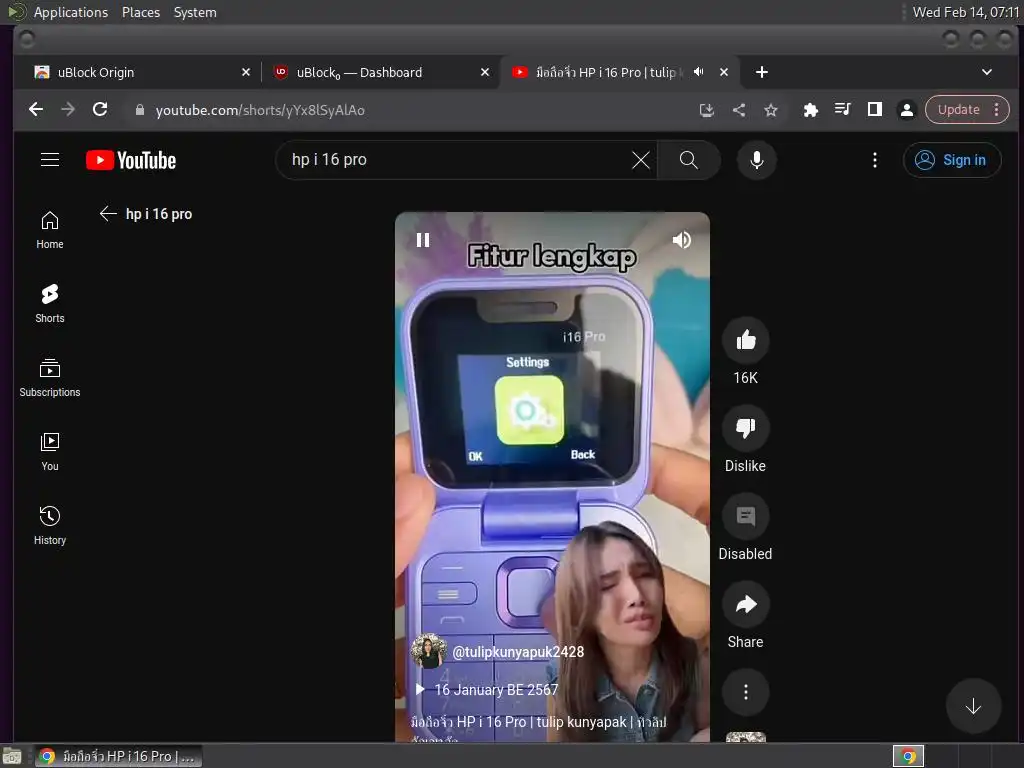Close the YouTube Shorts tab
The width and height of the screenshot is (1024, 768).
point(724,72)
